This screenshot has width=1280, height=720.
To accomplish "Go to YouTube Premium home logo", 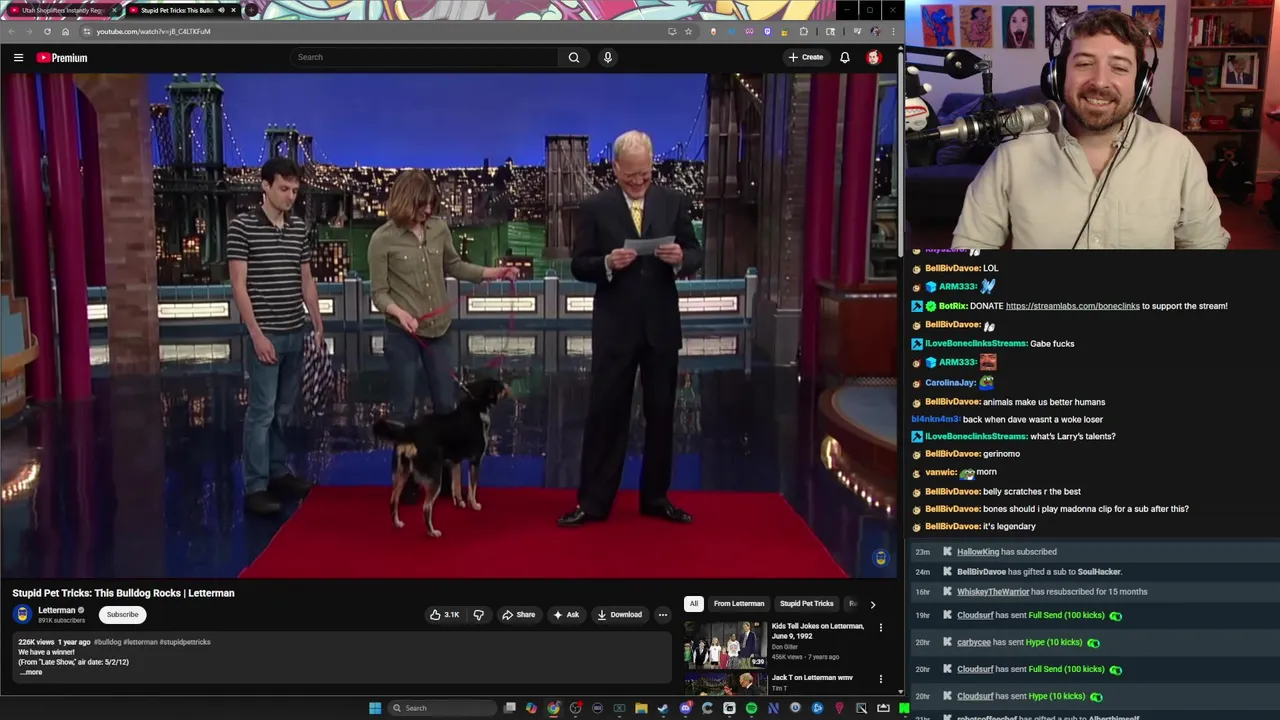I will click(62, 57).
